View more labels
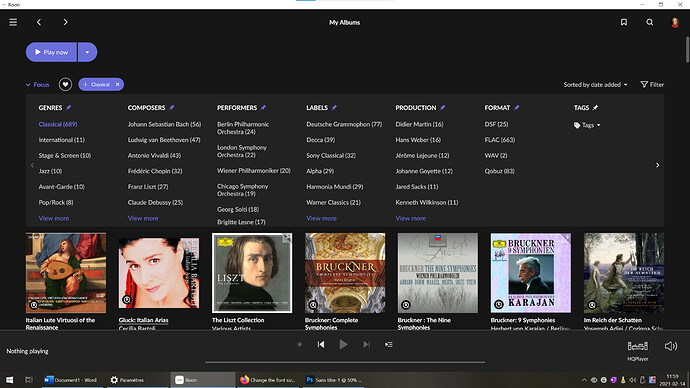The height and width of the screenshot is (388, 690). (321, 218)
